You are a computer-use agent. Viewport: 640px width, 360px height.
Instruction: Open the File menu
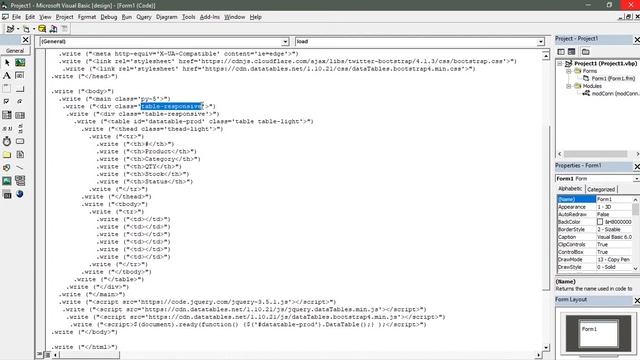(16, 17)
